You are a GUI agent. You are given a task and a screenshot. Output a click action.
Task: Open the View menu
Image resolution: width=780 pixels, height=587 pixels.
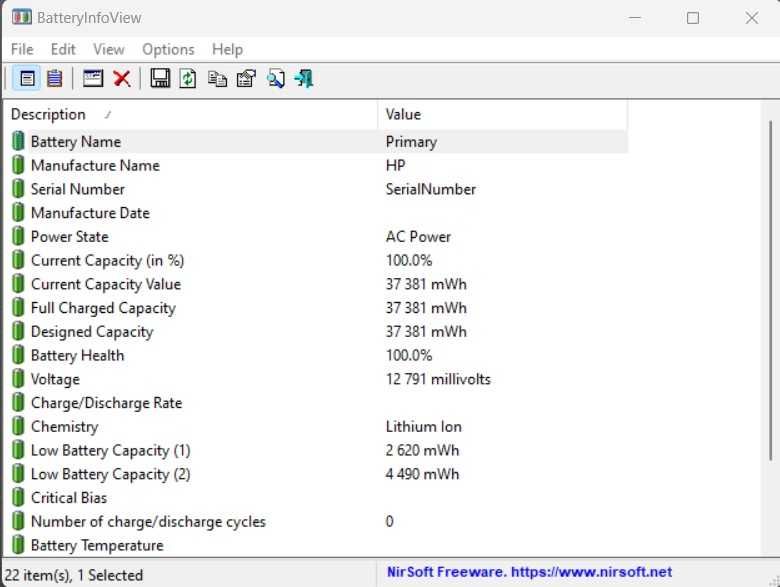[108, 49]
